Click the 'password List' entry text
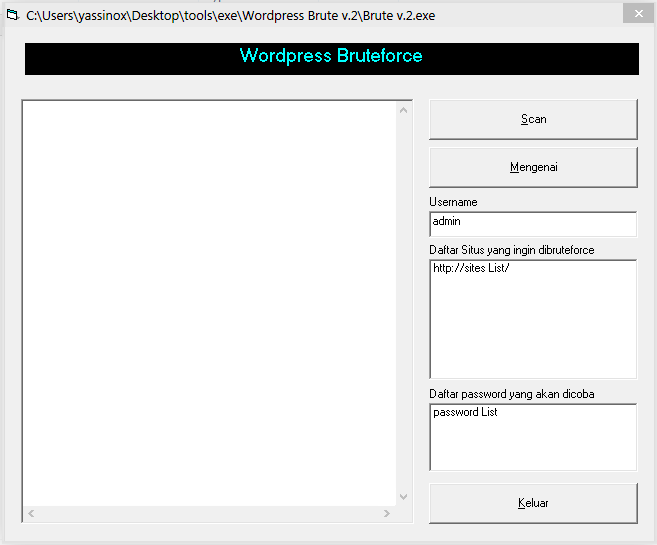 pyautogui.click(x=465, y=413)
